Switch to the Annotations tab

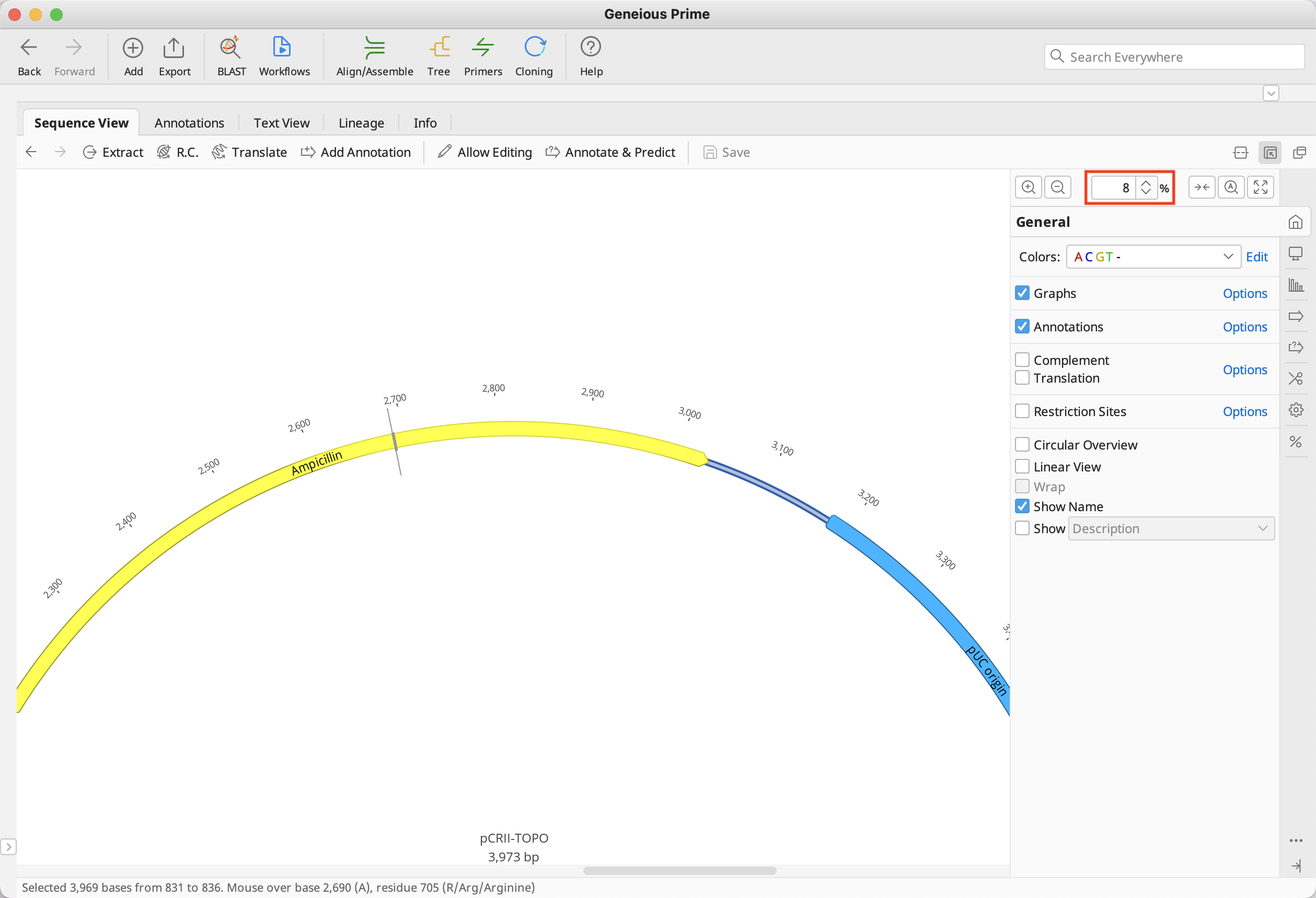189,123
